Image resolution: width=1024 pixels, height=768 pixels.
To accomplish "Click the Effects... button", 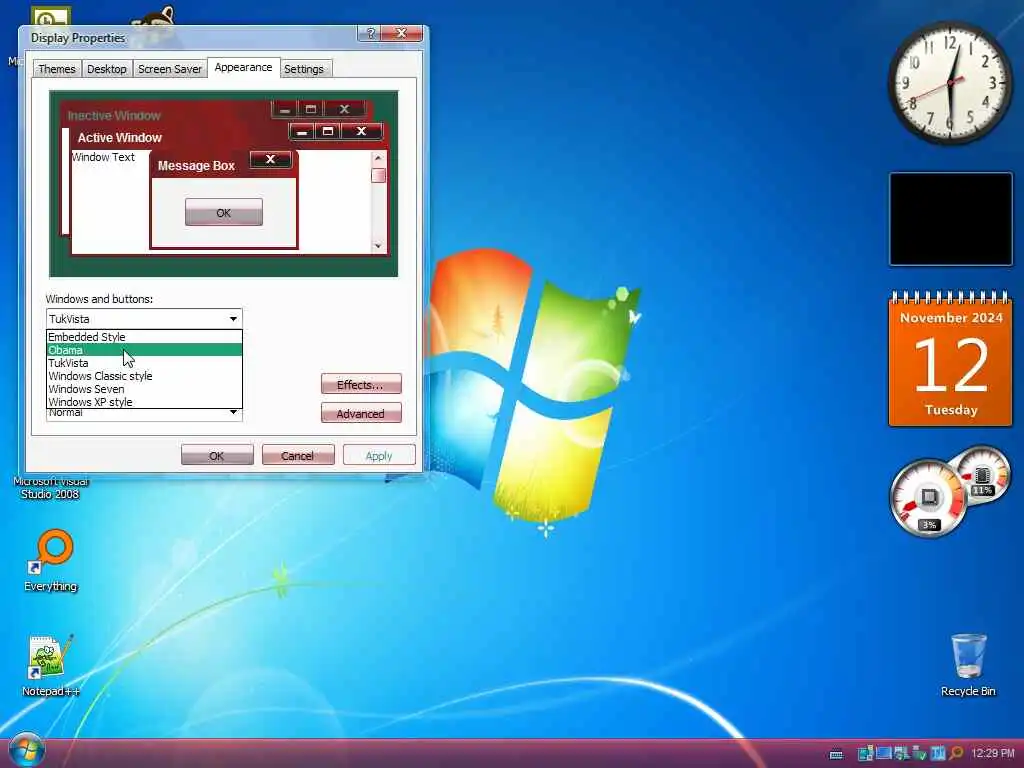I will (x=360, y=385).
